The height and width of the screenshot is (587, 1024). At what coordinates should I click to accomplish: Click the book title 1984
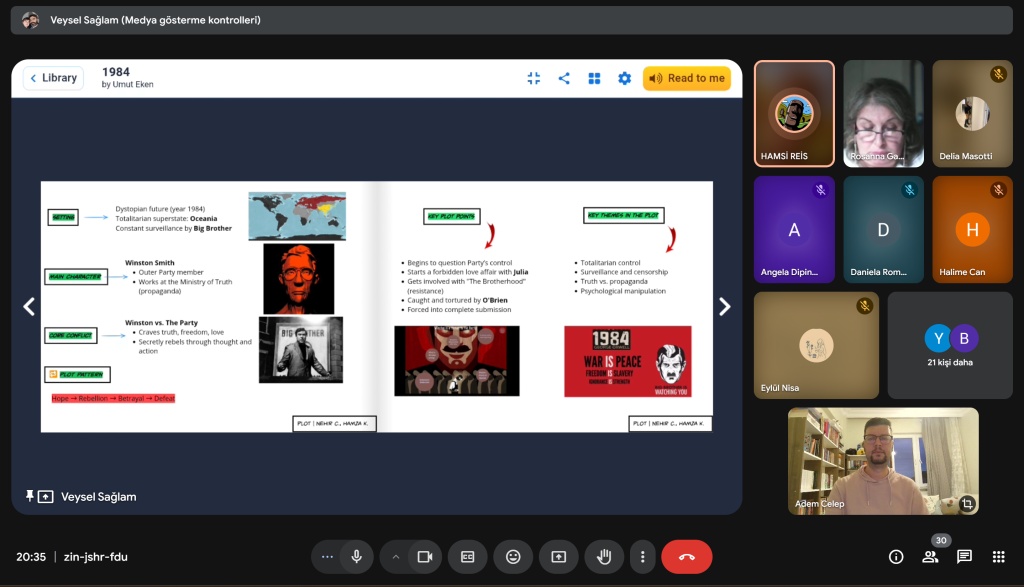(116, 72)
